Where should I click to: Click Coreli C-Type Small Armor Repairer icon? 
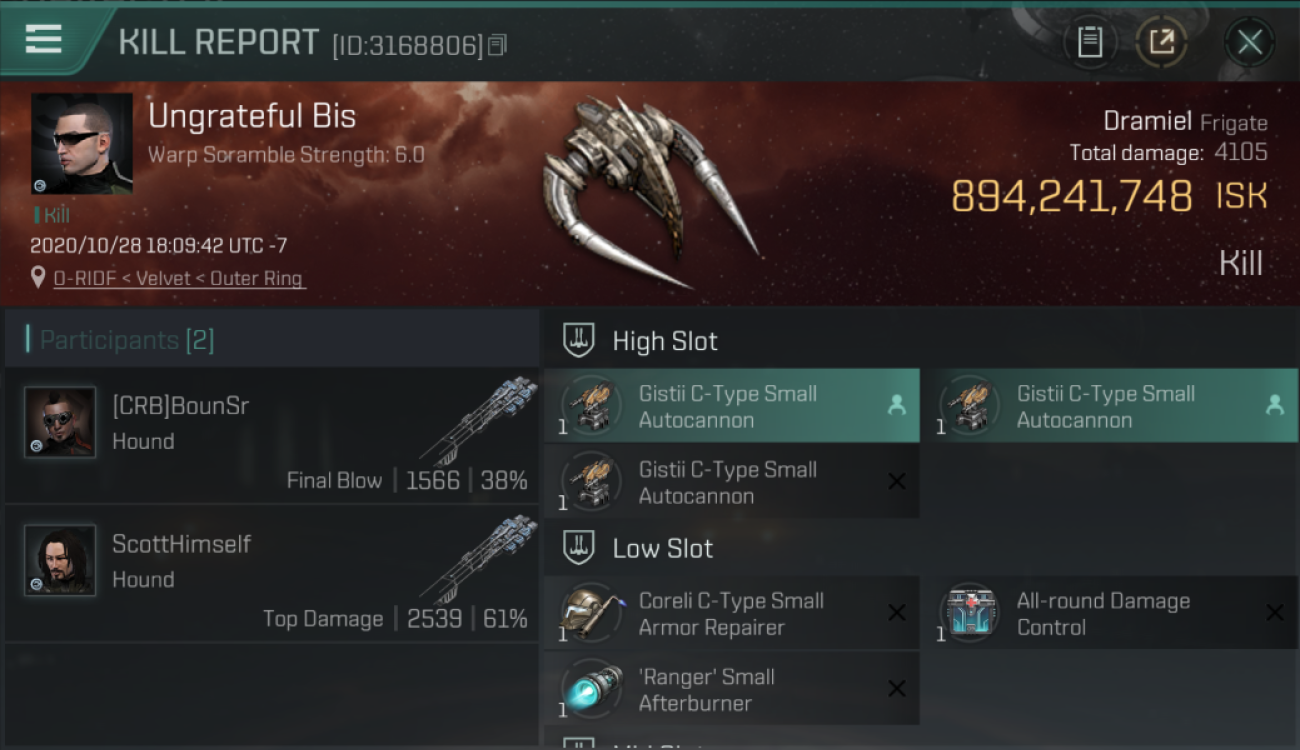(591, 612)
